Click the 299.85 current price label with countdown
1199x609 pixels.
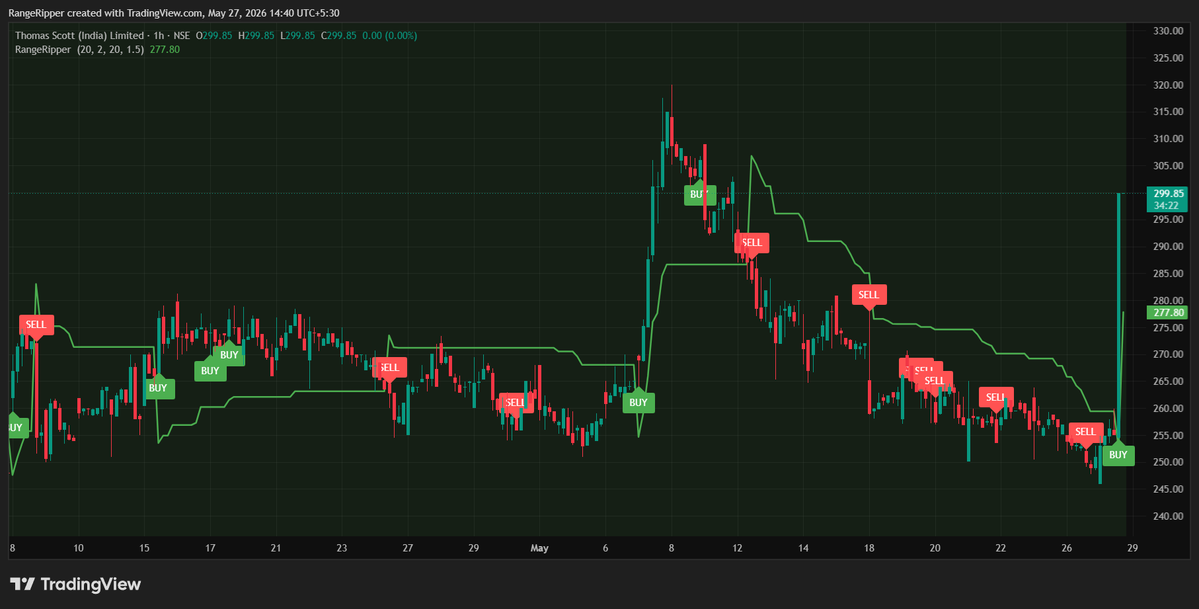[x=1167, y=199]
